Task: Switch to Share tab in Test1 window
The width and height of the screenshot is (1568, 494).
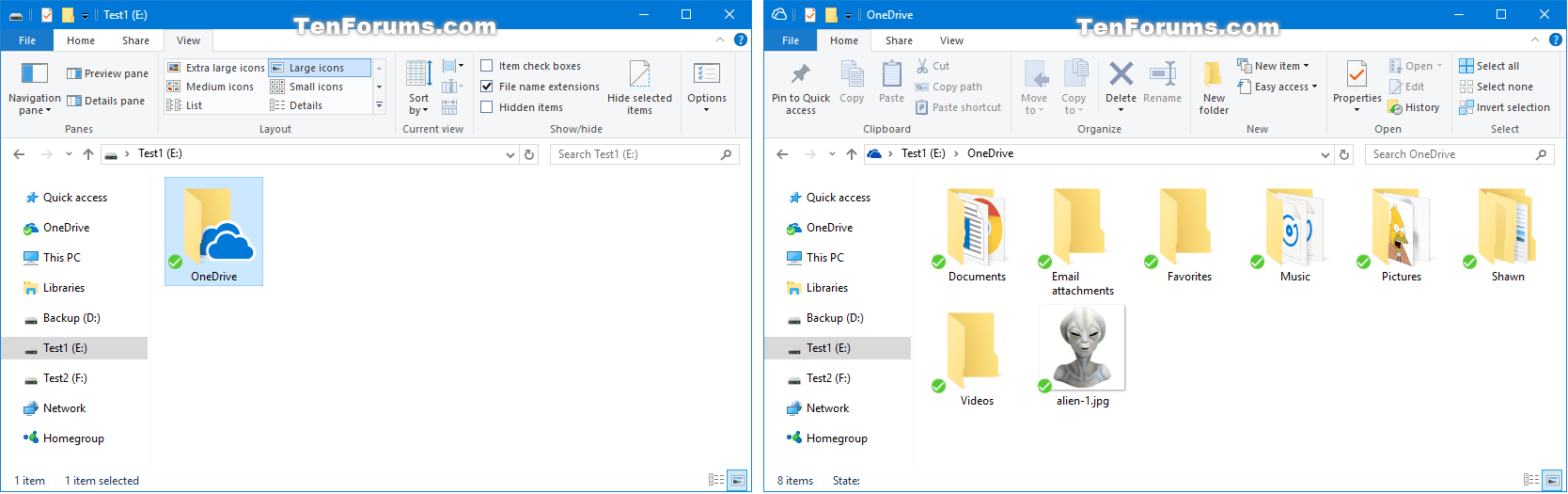Action: coord(135,40)
